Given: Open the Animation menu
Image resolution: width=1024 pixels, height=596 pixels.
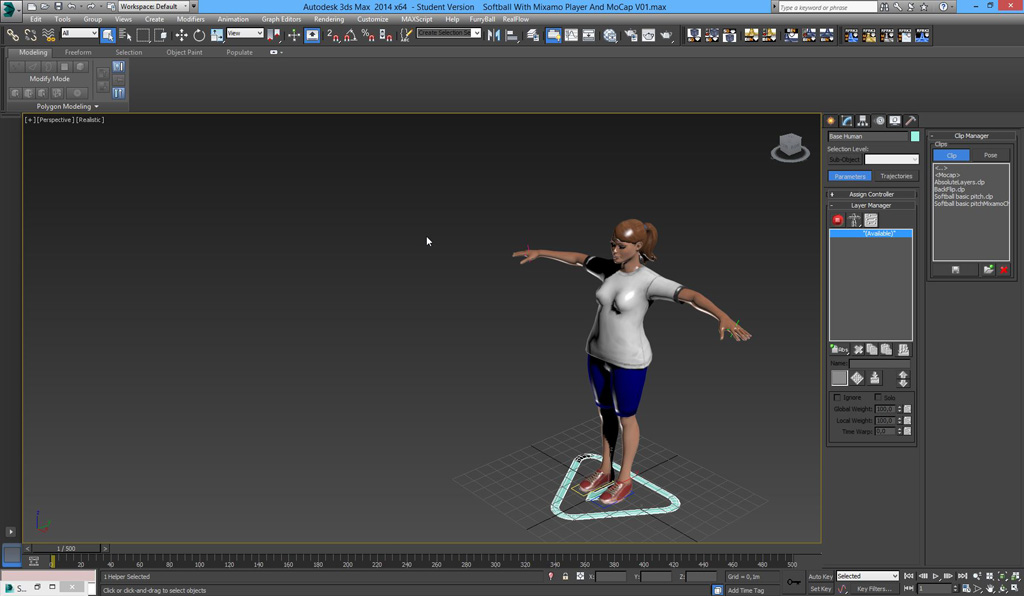Looking at the screenshot, I should tap(232, 19).
